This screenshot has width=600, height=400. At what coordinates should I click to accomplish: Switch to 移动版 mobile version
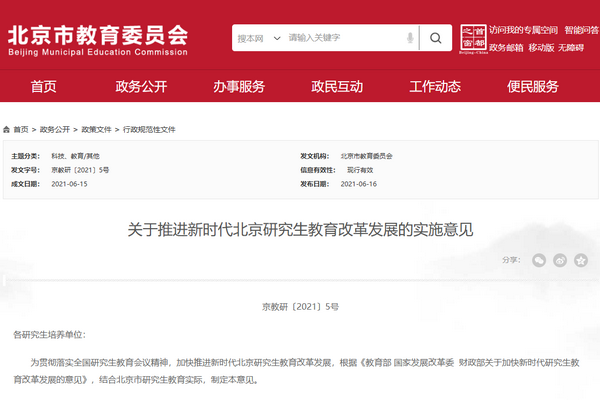541,48
